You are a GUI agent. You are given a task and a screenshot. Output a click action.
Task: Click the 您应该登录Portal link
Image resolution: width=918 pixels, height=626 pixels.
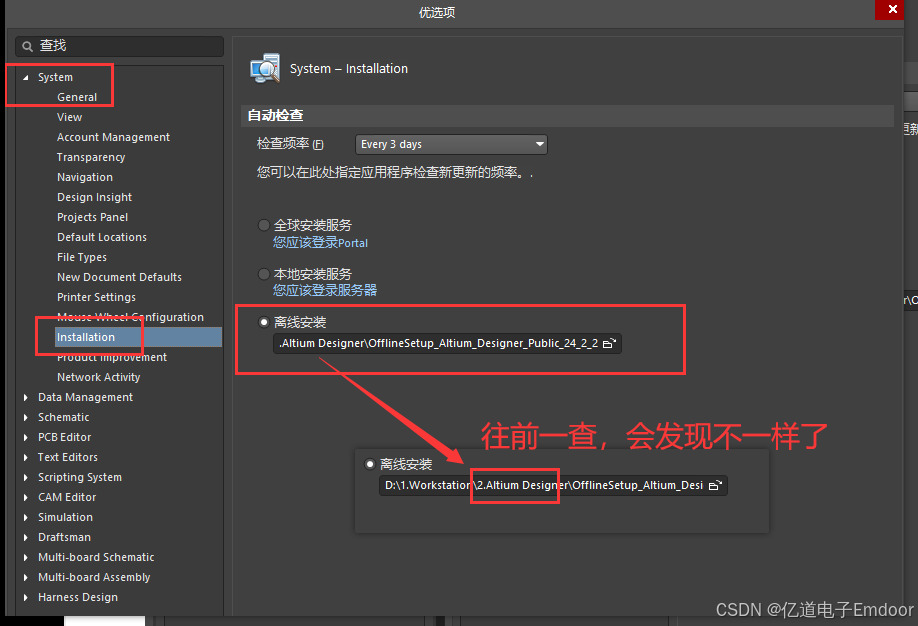(320, 242)
